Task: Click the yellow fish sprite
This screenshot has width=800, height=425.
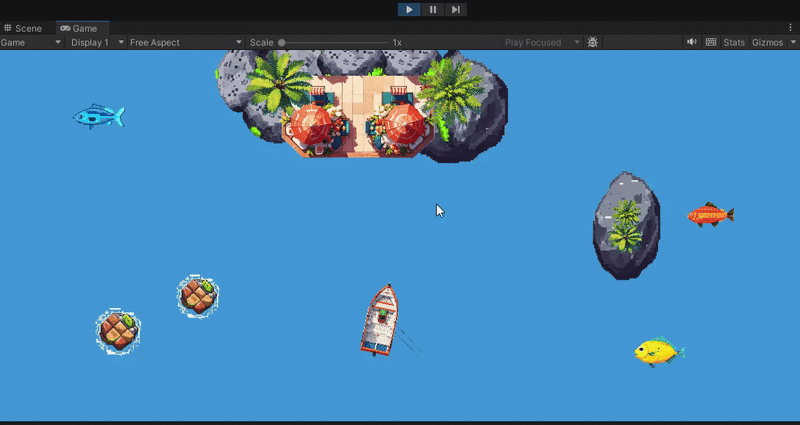Action: point(659,352)
